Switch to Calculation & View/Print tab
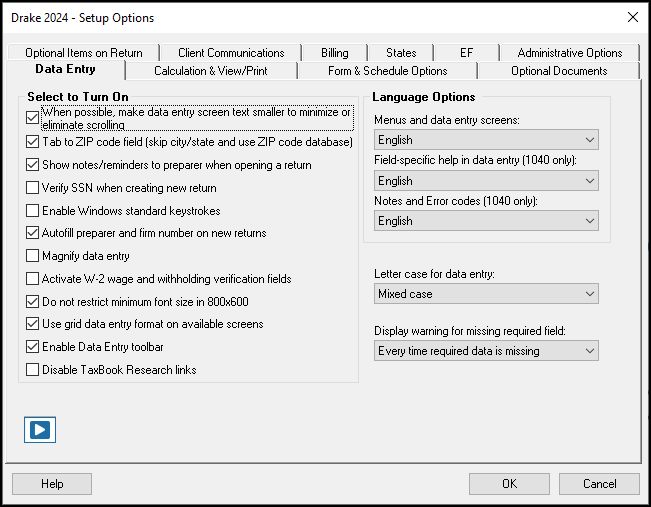Screen dimensions: 651x507 [x=211, y=71]
